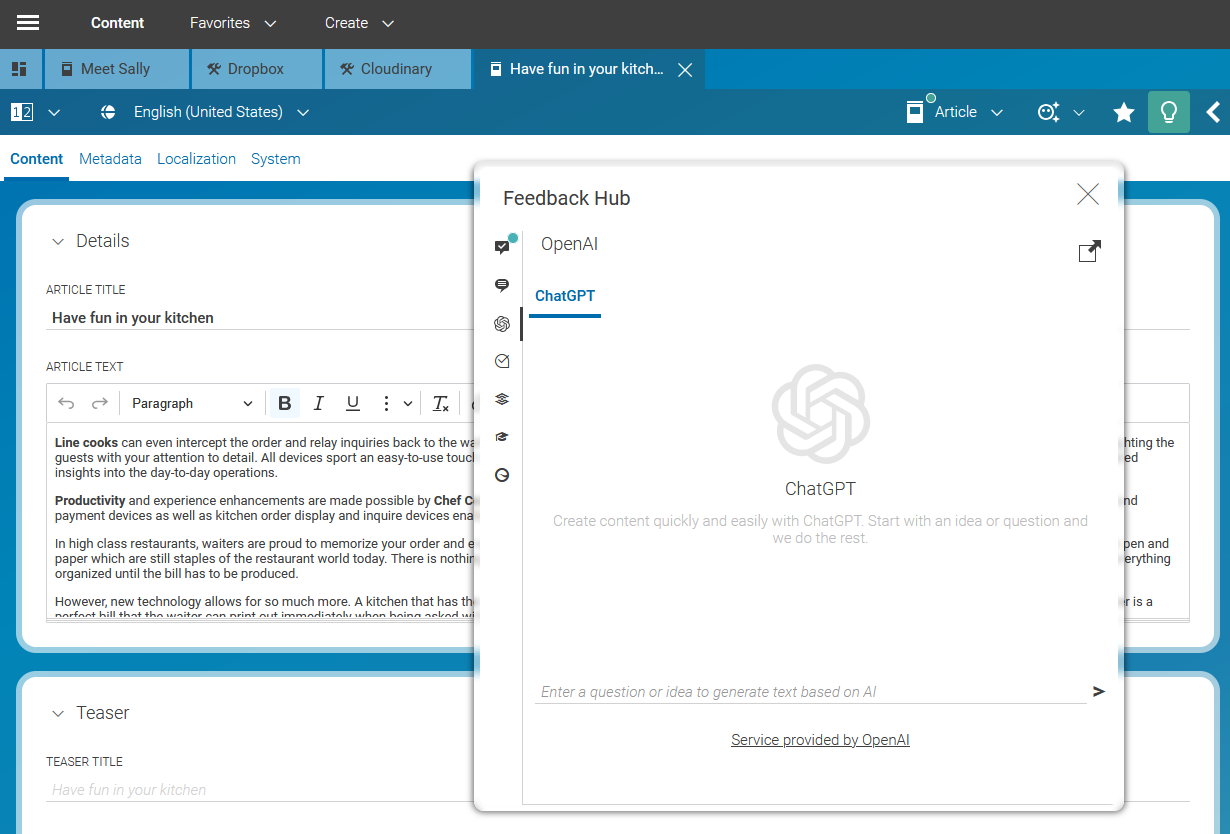Image resolution: width=1230 pixels, height=834 pixels.
Task: Open the layers icon in Feedback Hub sidebar
Action: 501,399
